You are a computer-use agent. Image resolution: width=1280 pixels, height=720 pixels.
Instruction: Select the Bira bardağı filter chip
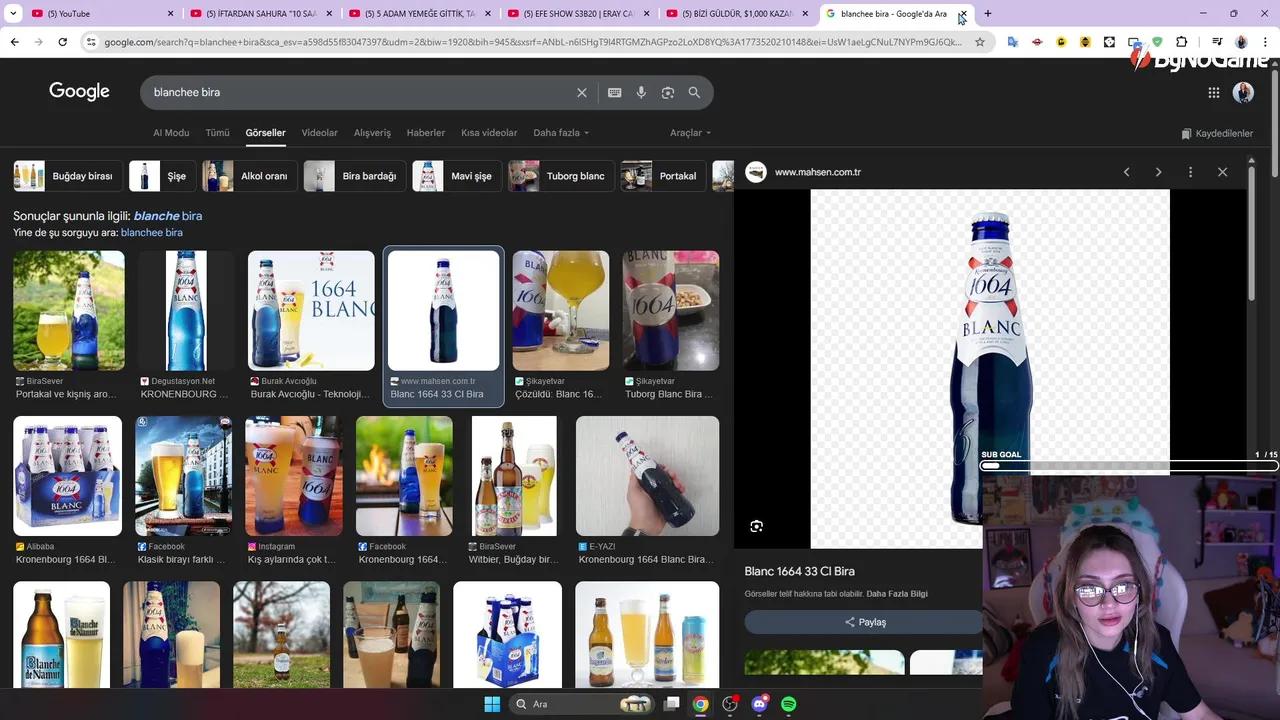point(355,176)
